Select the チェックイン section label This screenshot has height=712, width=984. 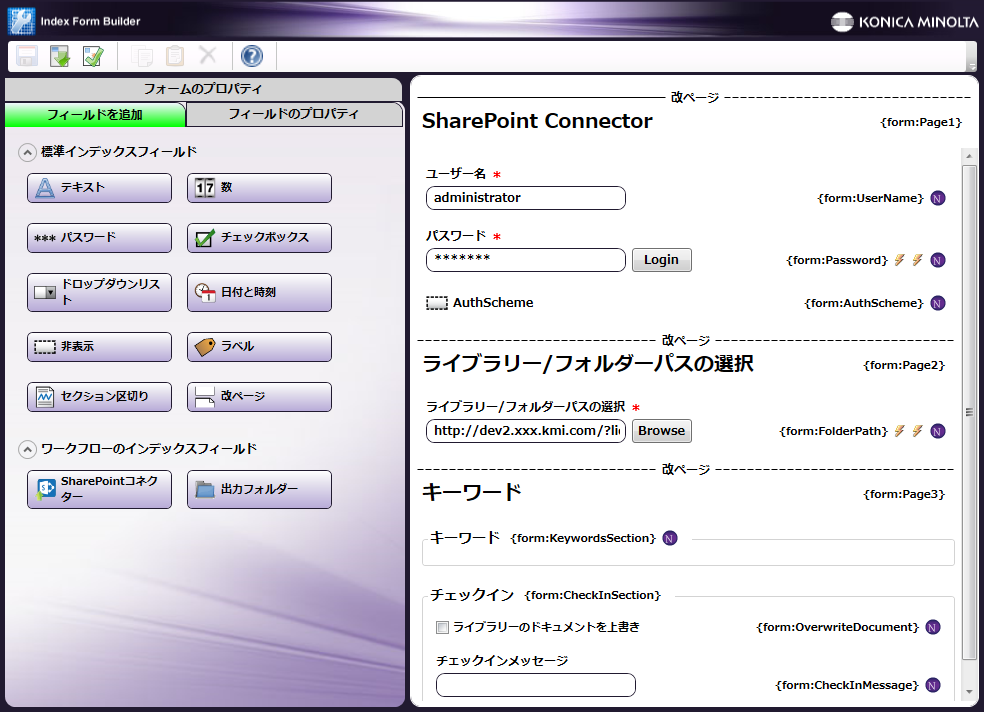pos(472,595)
